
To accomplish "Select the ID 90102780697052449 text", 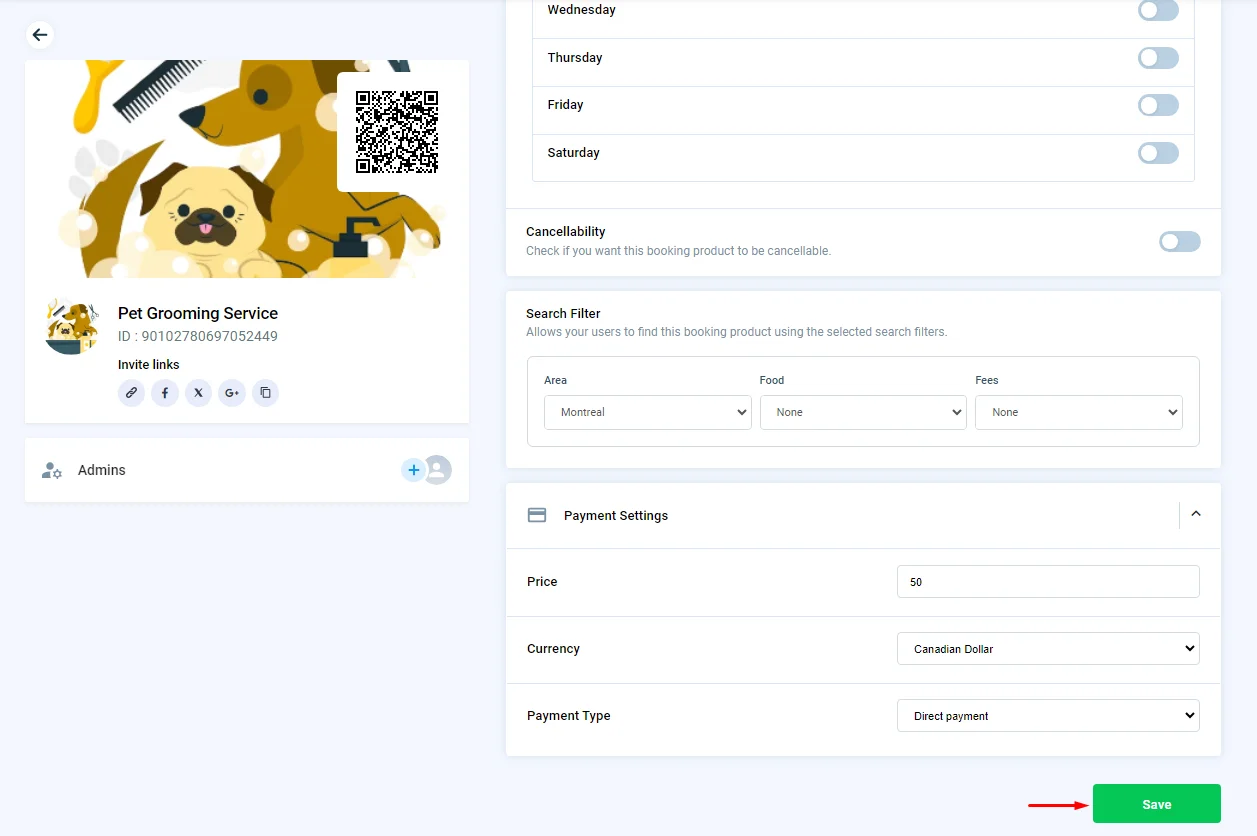I will [x=198, y=337].
